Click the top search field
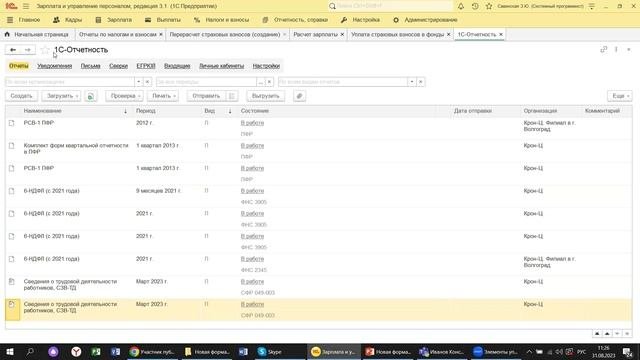Screen dimensions: 640x360 click(x=391, y=6)
